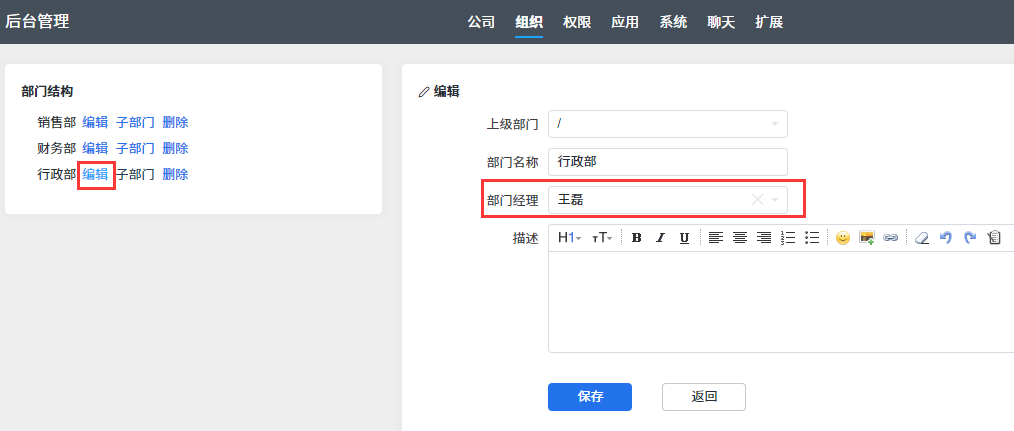Insert a hyperlink using link icon
Viewport: 1014px width, 431px height.
tap(890, 238)
